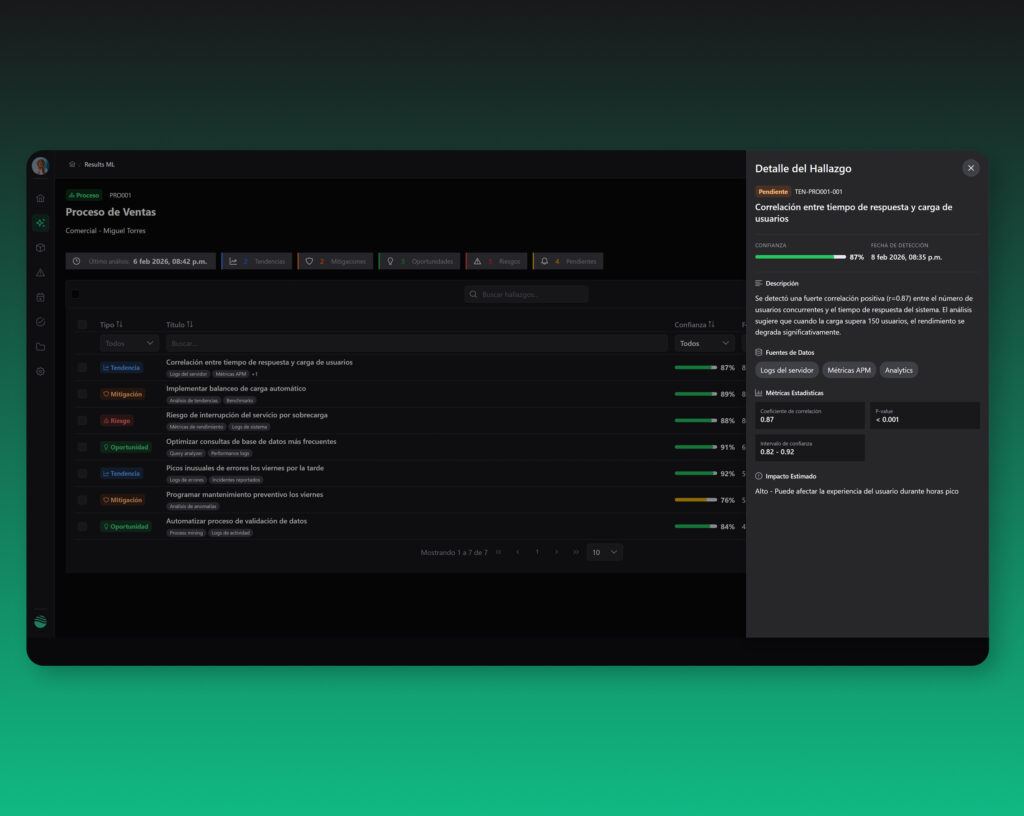Expand the Tipo filter Todos dropdown
Viewport: 1024px width, 816px height.
point(129,343)
